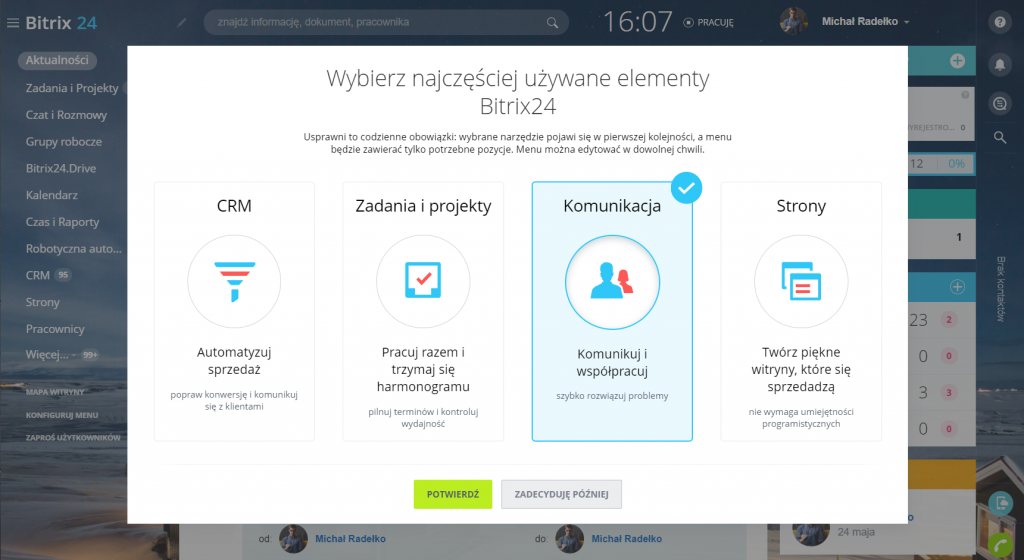Expand the Więcej... menu section
Viewport: 1024px width, 560px height.
click(48, 354)
